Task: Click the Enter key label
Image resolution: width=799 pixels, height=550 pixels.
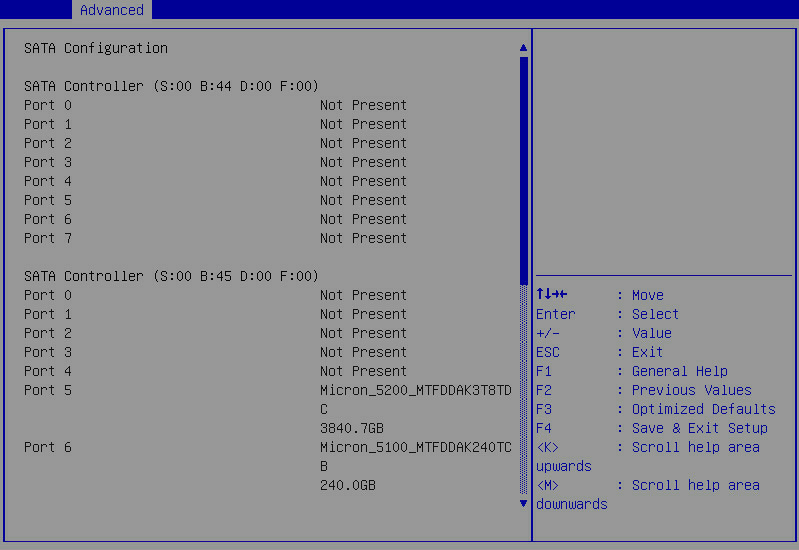Action: (x=555, y=314)
